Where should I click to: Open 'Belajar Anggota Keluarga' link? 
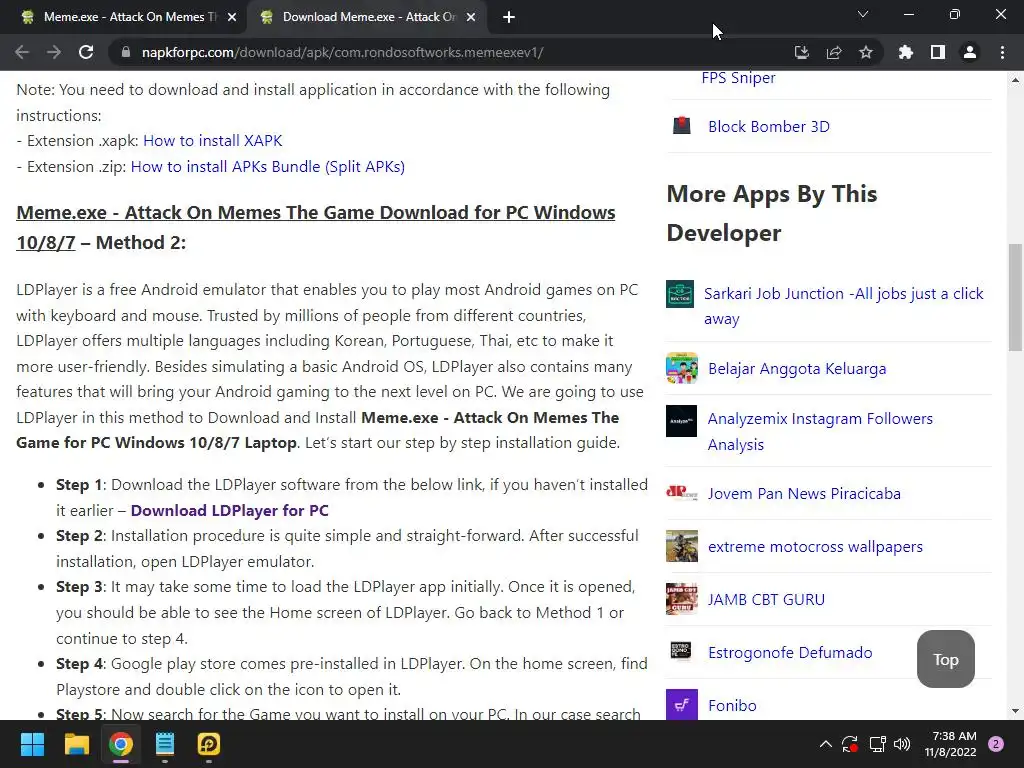[x=797, y=369]
